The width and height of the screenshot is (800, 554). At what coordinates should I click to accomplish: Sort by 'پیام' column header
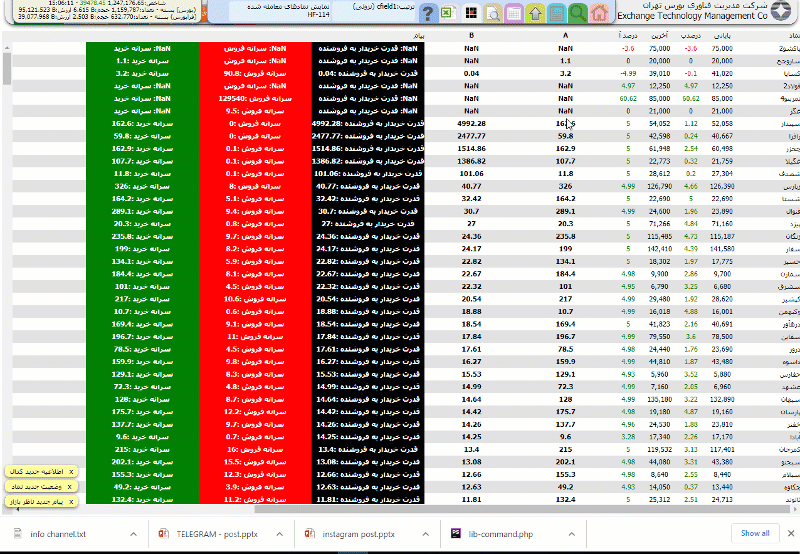click(418, 36)
